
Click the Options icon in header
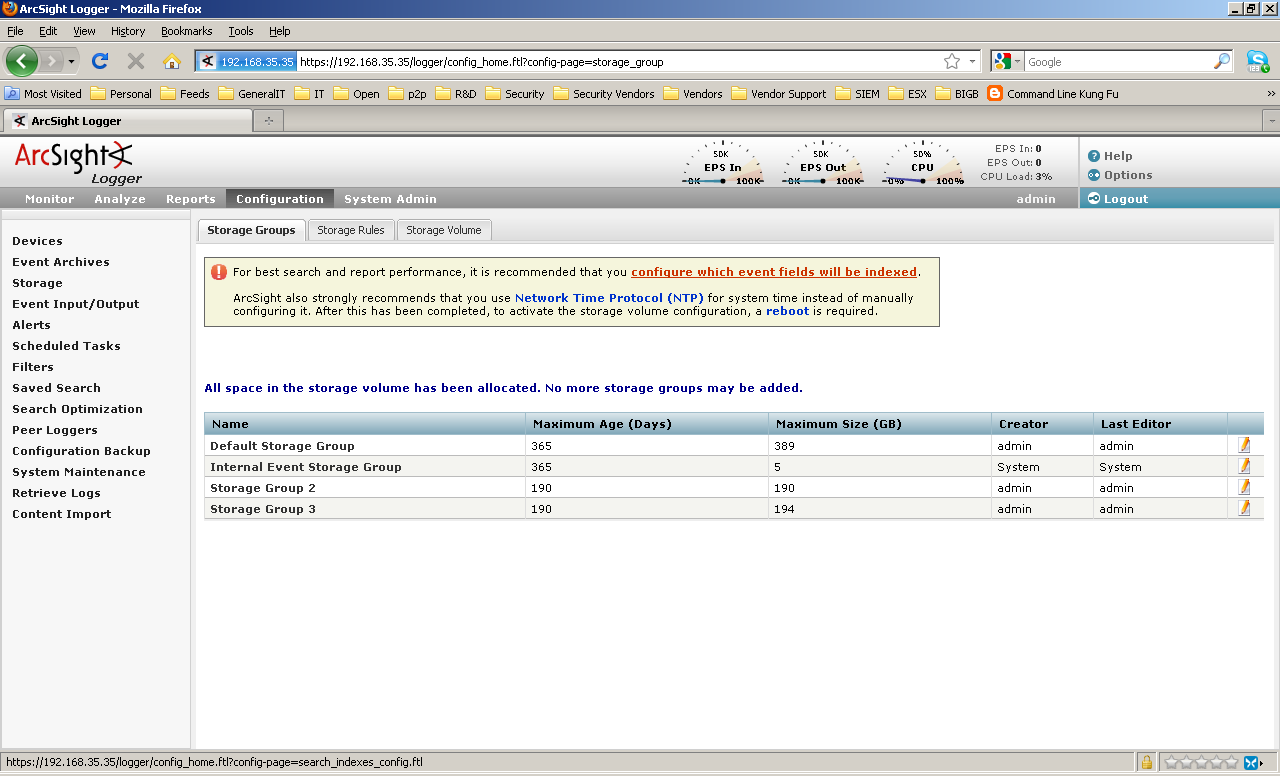(1094, 175)
